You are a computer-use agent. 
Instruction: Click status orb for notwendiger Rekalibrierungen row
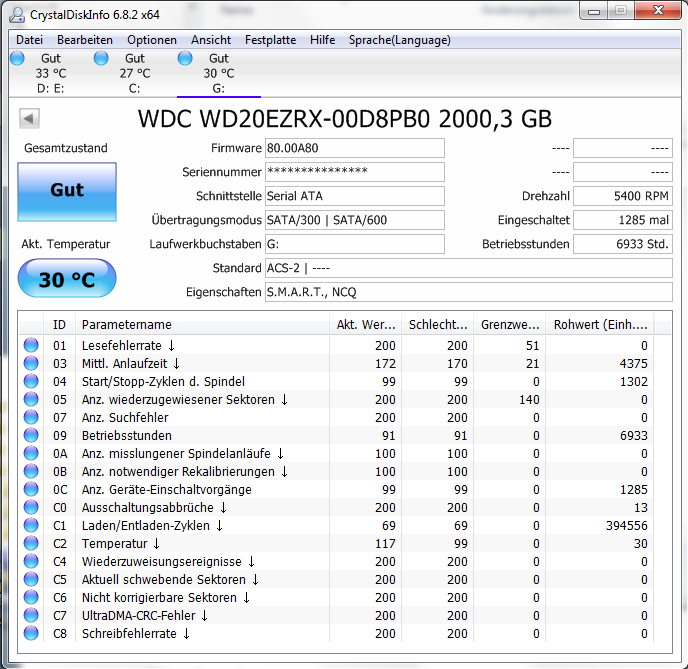31,471
